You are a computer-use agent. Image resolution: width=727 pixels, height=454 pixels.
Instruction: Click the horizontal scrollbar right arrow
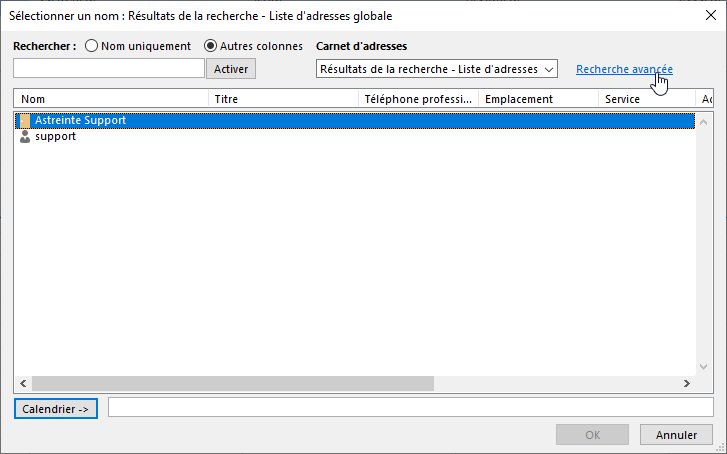[686, 384]
